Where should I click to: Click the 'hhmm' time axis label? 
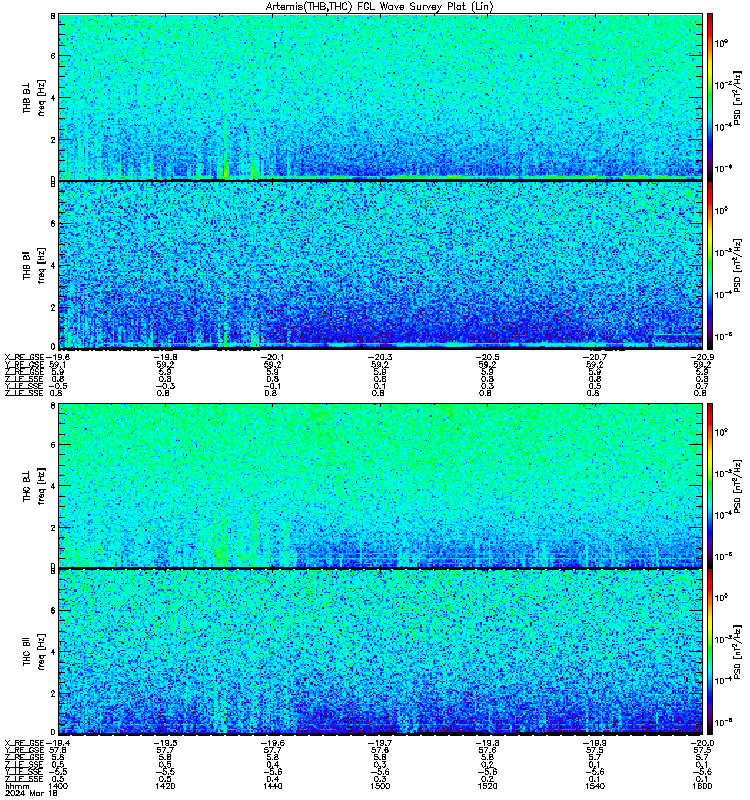[15, 786]
